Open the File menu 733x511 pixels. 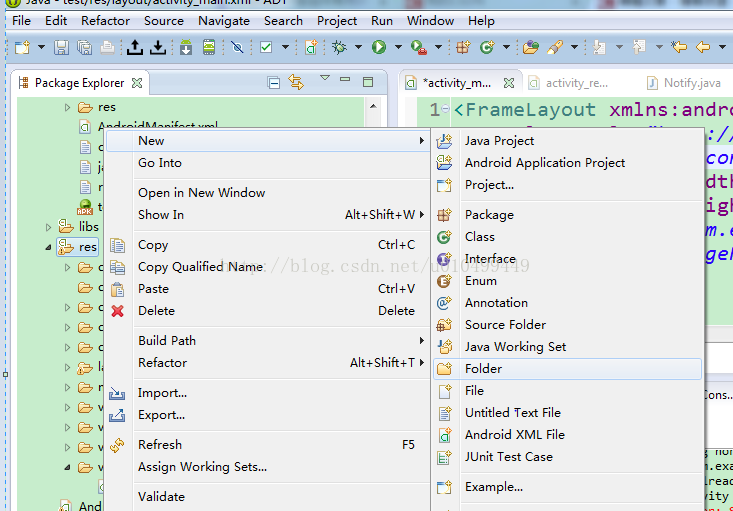(22, 21)
